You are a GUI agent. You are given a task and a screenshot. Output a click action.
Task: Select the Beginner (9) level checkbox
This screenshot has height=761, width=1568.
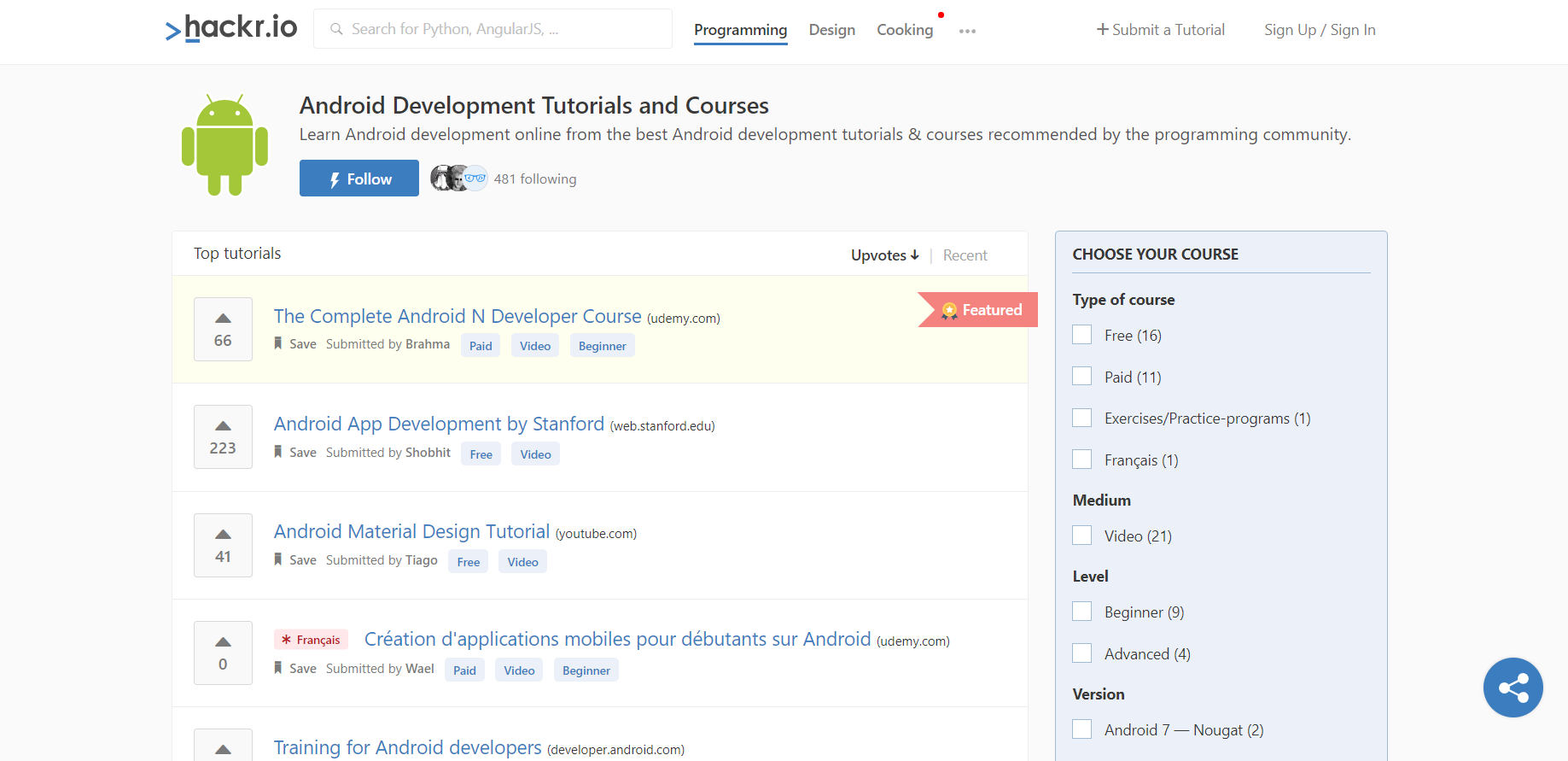coord(1082,612)
